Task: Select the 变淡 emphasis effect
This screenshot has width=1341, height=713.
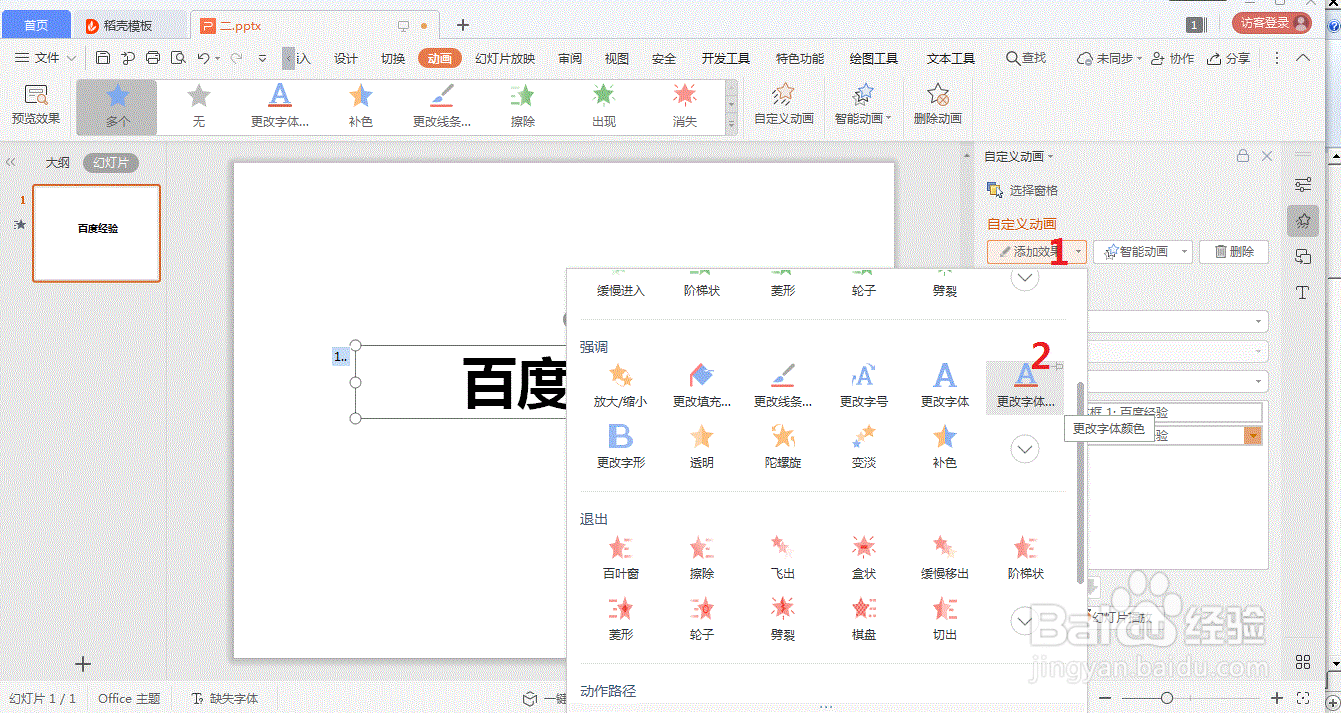Action: click(864, 447)
